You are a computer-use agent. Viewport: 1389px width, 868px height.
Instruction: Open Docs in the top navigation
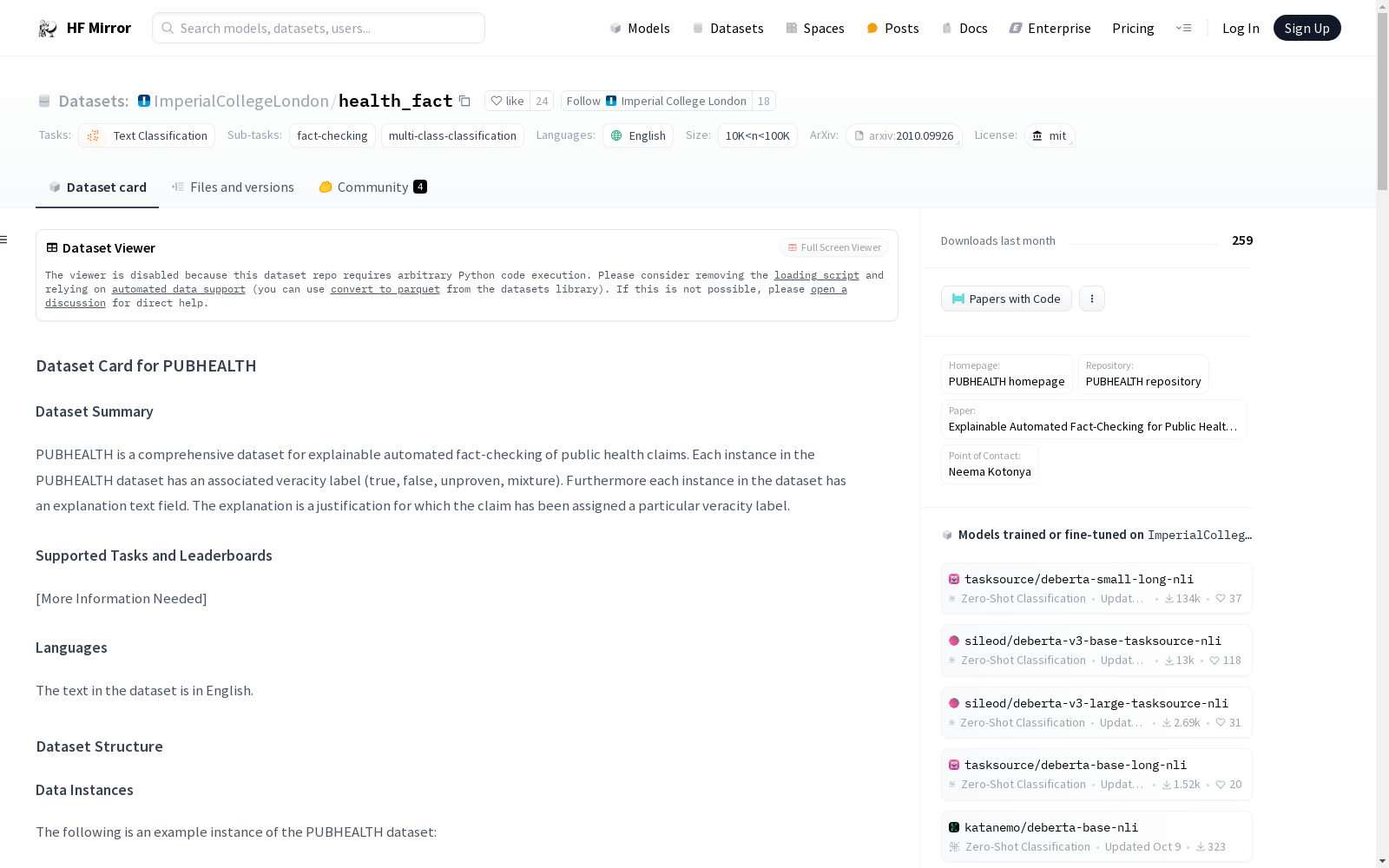pos(964,28)
